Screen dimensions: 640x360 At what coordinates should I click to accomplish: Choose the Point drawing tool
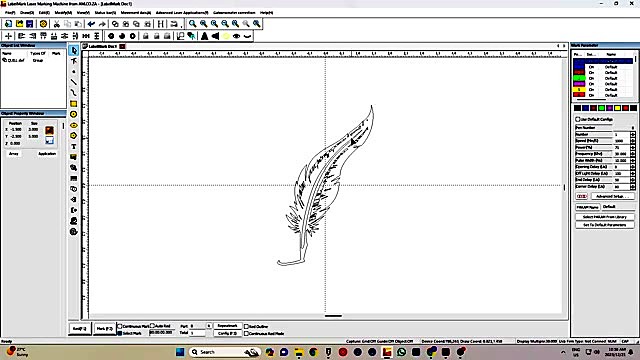pyautogui.click(x=73, y=71)
